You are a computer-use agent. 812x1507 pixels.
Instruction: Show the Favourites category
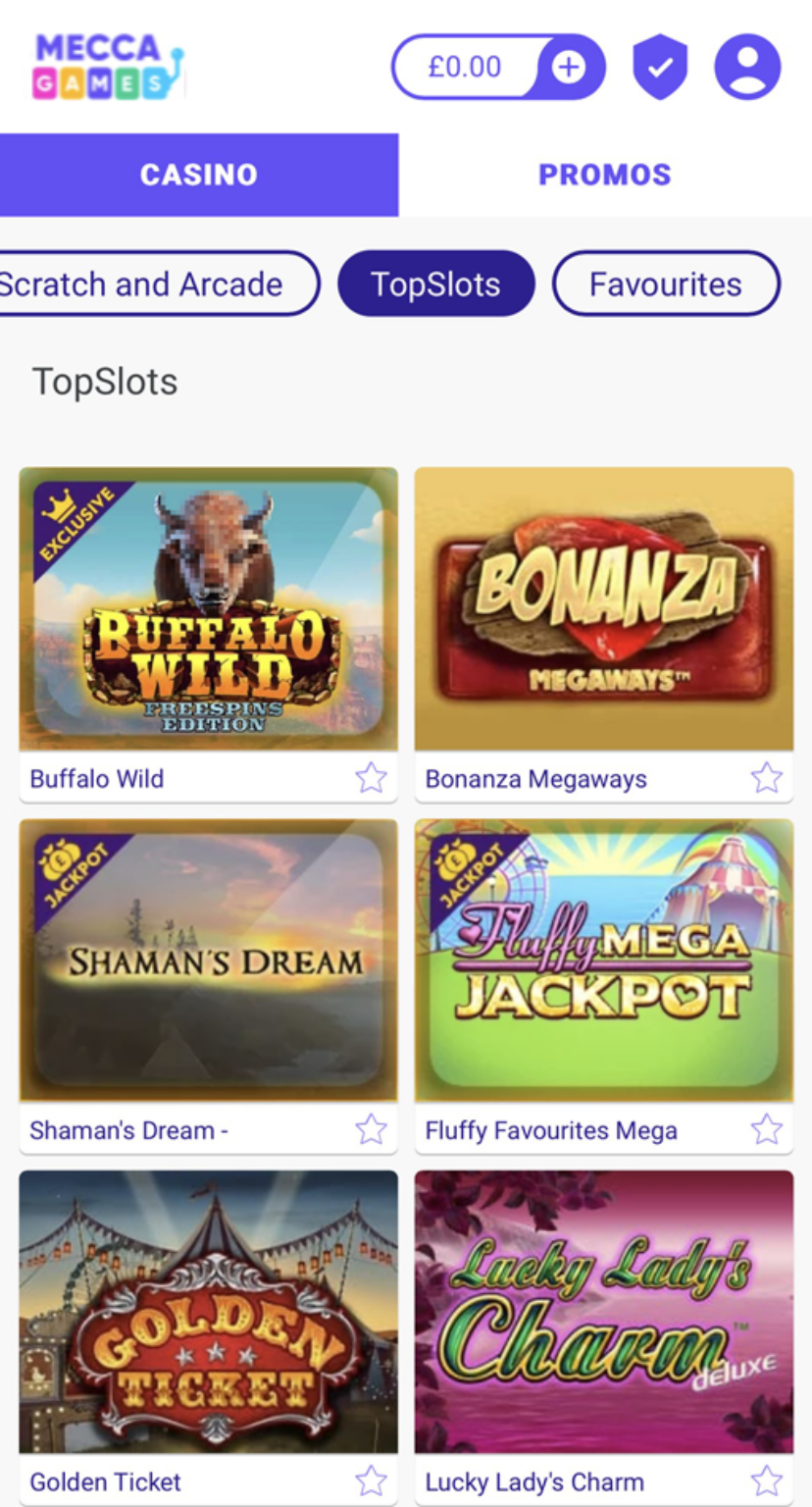click(x=666, y=285)
